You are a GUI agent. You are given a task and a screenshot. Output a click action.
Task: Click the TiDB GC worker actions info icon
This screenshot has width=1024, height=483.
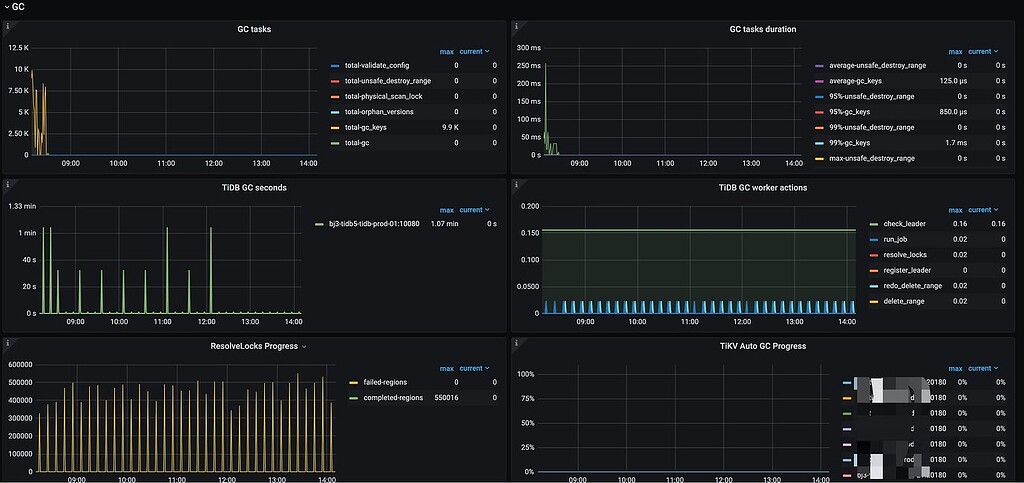coord(517,185)
